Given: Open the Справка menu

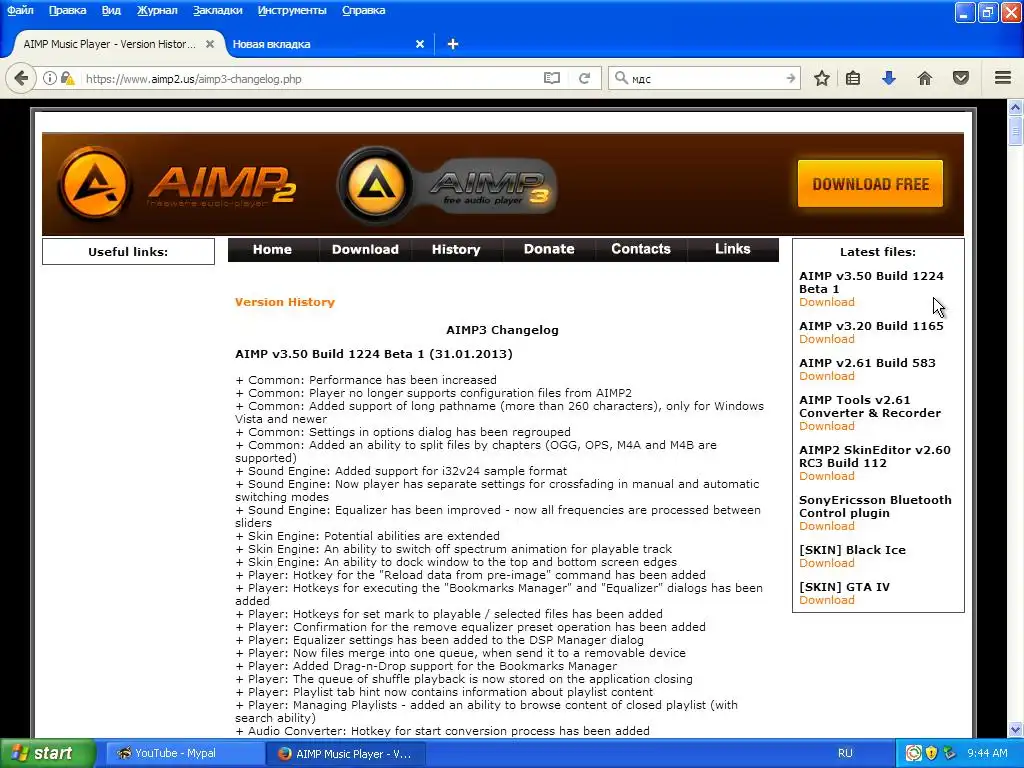Looking at the screenshot, I should tap(363, 10).
